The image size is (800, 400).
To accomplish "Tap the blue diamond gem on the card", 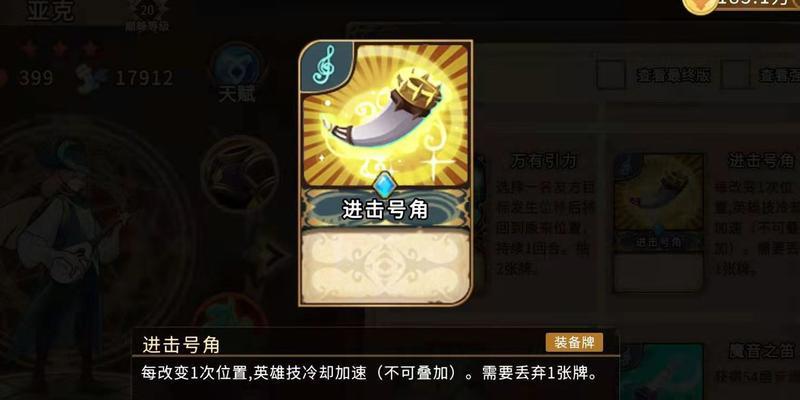I will click(386, 185).
